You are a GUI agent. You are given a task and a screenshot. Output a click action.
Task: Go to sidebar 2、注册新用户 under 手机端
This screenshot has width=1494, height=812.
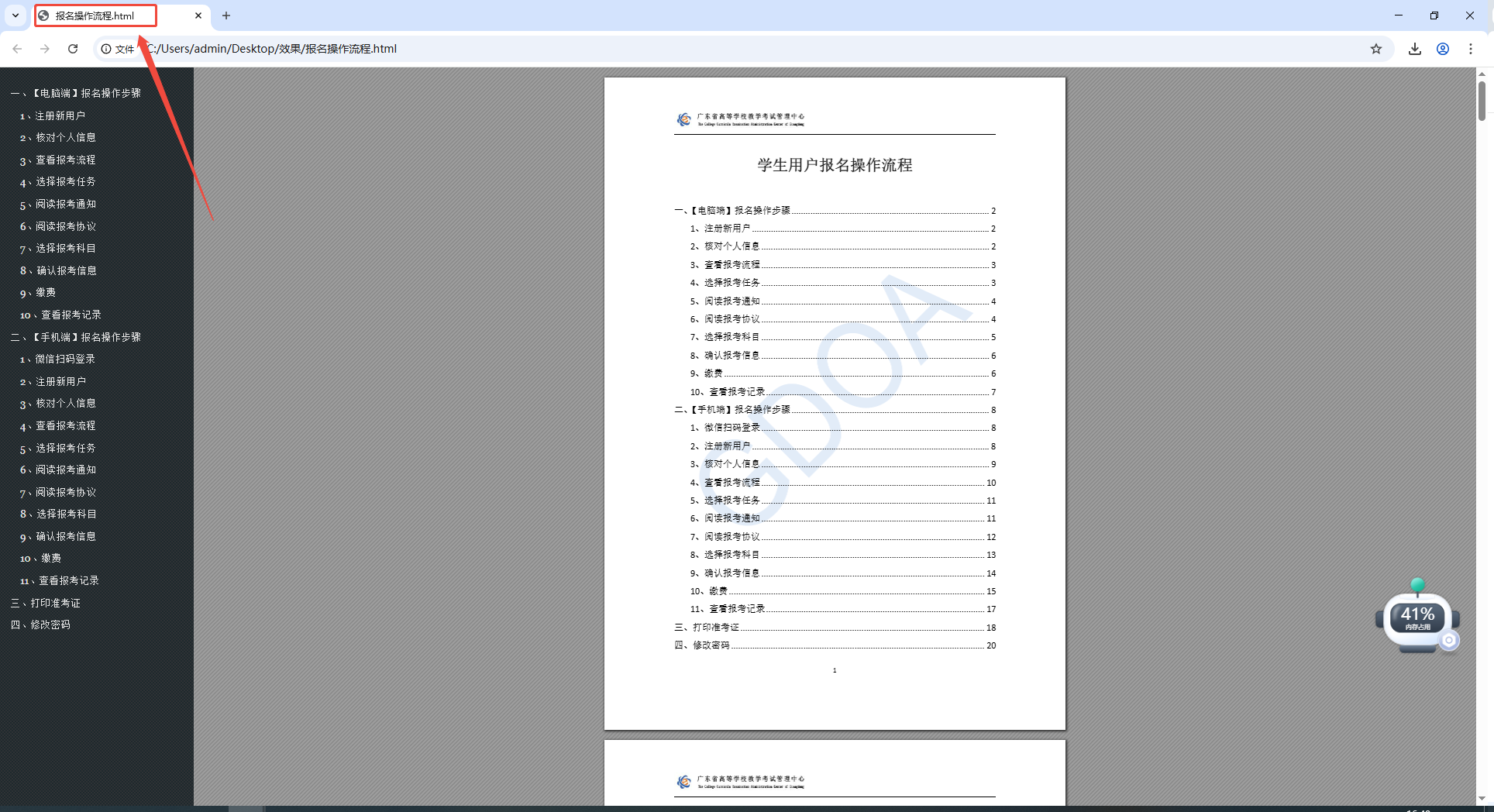(x=53, y=381)
